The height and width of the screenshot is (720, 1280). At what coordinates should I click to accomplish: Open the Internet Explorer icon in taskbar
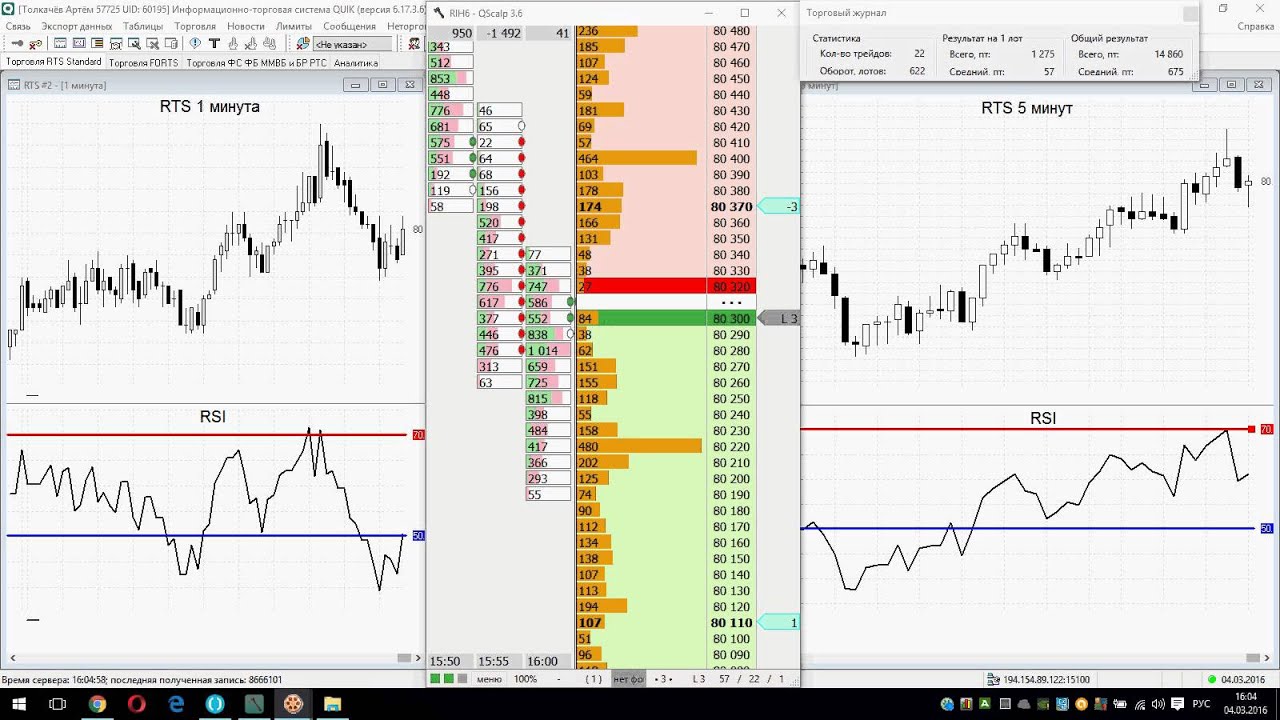tap(176, 704)
